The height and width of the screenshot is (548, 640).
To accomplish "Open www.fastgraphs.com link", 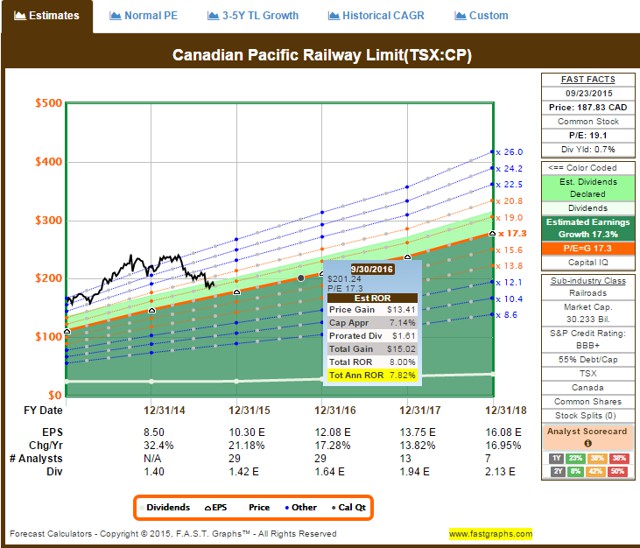I will pyautogui.click(x=491, y=533).
